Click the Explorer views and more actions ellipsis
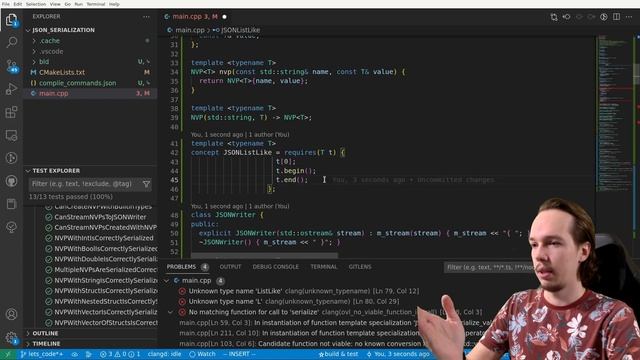Image resolution: width=640 pixels, height=360 pixels. point(146,17)
